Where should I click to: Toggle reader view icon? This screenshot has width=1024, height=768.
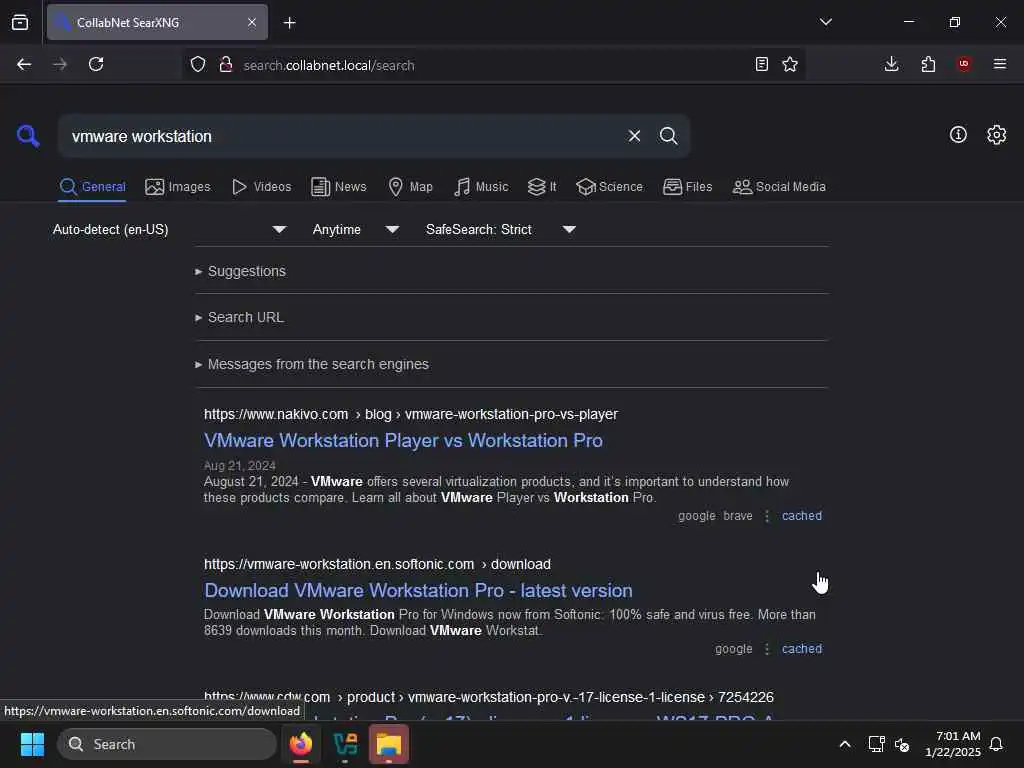coord(761,64)
